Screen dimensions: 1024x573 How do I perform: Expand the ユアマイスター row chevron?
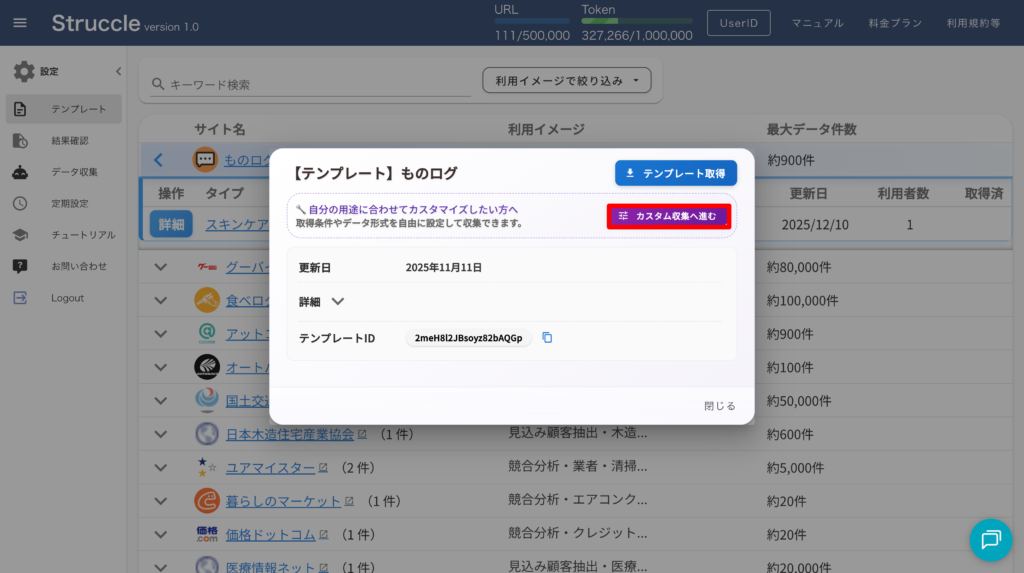click(161, 467)
